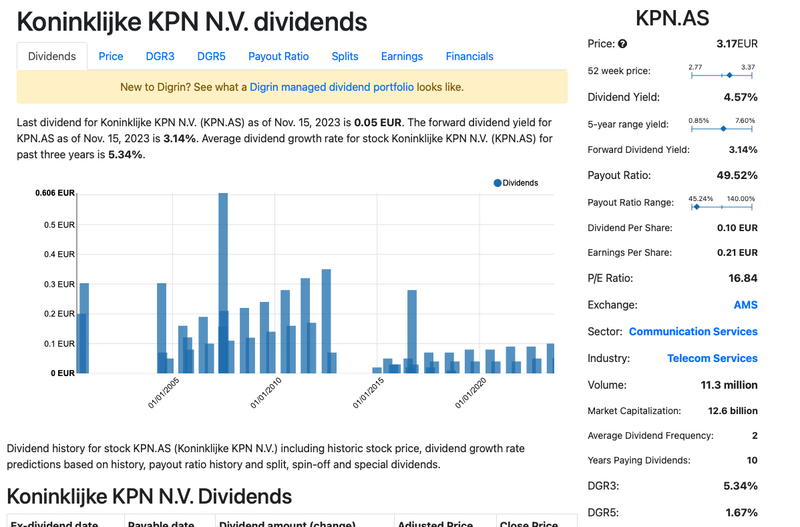Open the Splits tab
Image resolution: width=800 pixels, height=527 pixels.
pyautogui.click(x=345, y=56)
